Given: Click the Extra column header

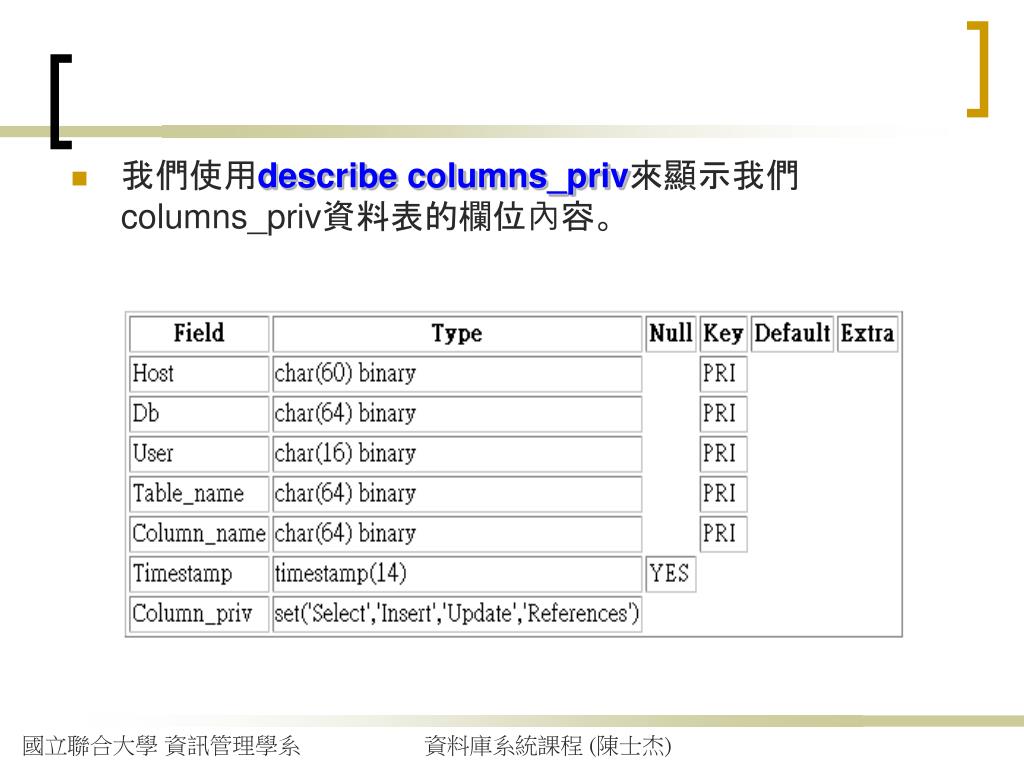Looking at the screenshot, I should click(x=867, y=334).
